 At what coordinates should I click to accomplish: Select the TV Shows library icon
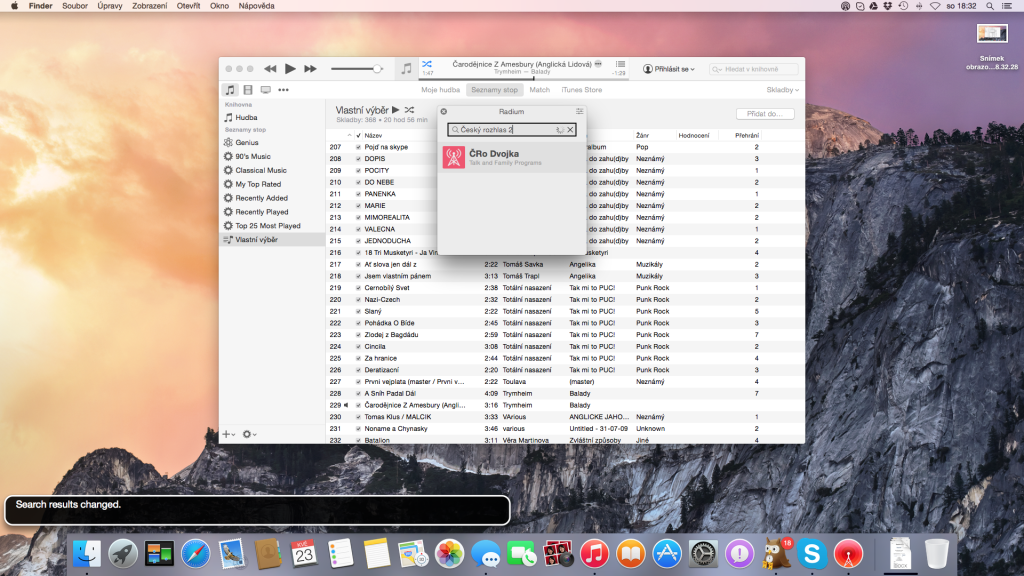click(x=265, y=90)
